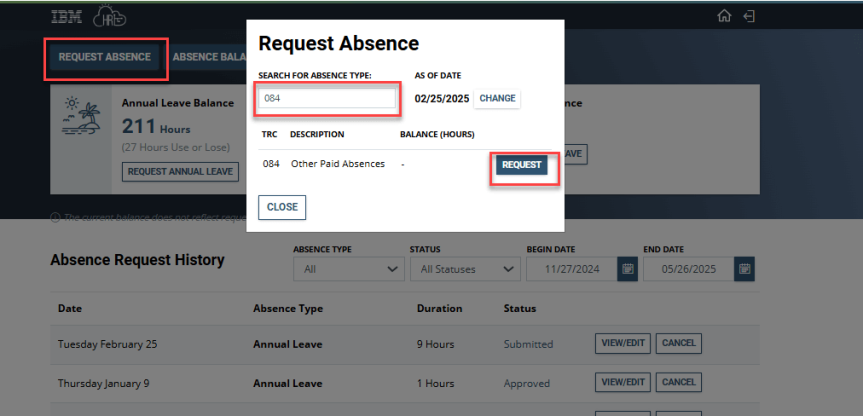The height and width of the screenshot is (416, 863).
Task: Click the absence type search field
Action: coord(328,98)
